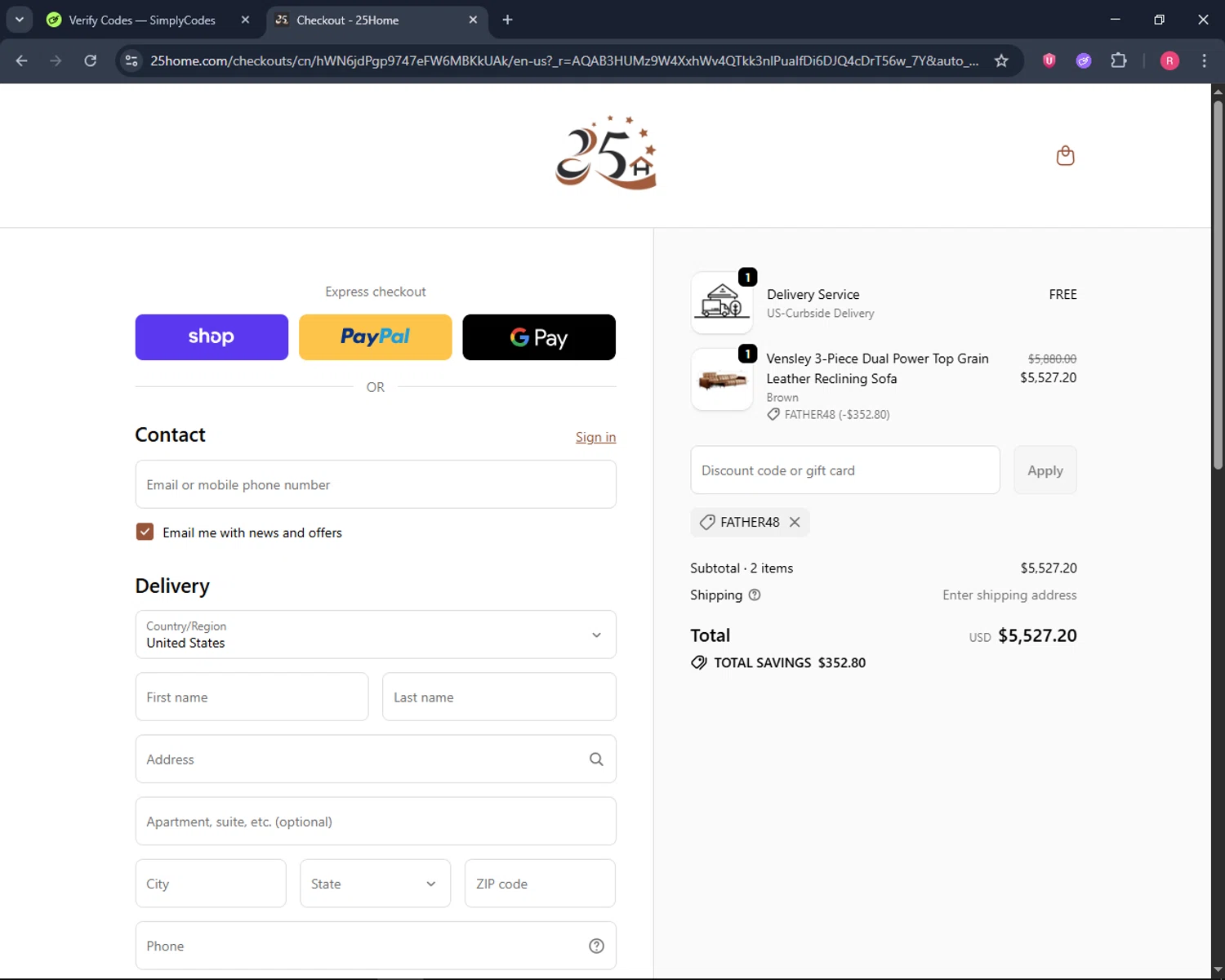Open the uBlock shield extension icon
The height and width of the screenshot is (980, 1225).
coord(1049,60)
